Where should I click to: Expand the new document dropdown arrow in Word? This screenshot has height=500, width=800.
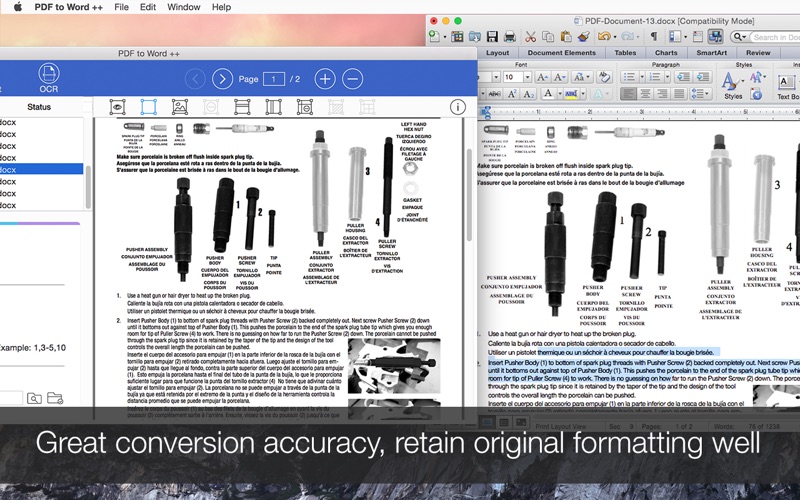pyautogui.click(x=444, y=37)
